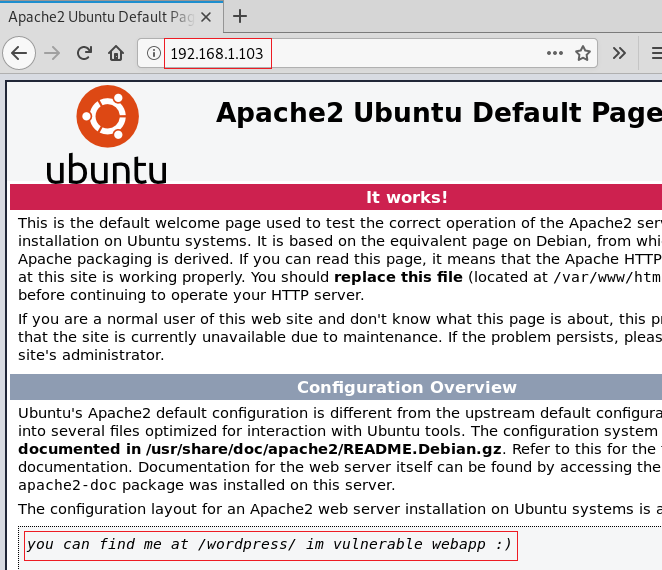Click 'before continuing to operate your HTTP server.'
The height and width of the screenshot is (570, 662).
tap(191, 295)
